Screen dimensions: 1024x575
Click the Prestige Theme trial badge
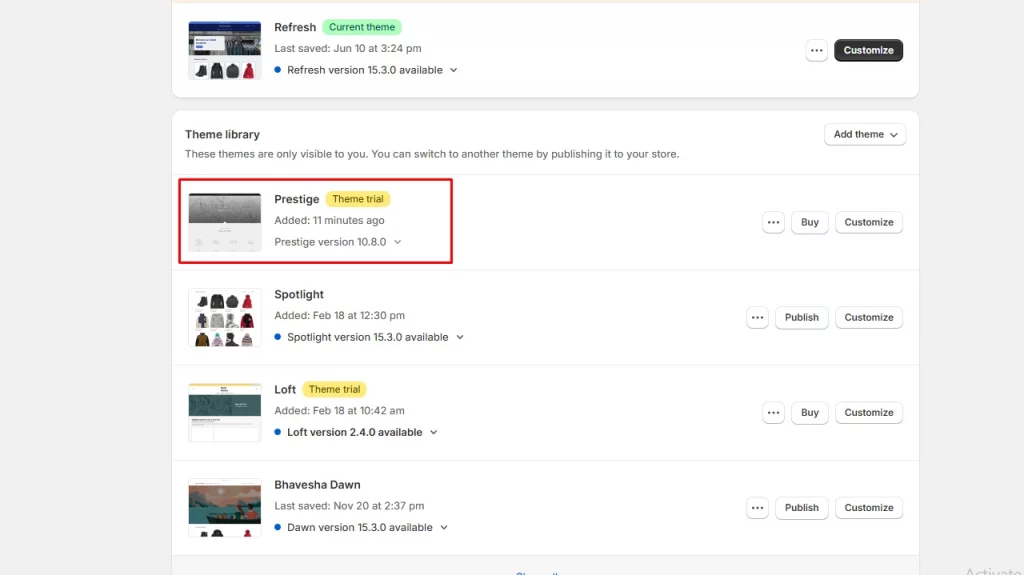click(358, 199)
